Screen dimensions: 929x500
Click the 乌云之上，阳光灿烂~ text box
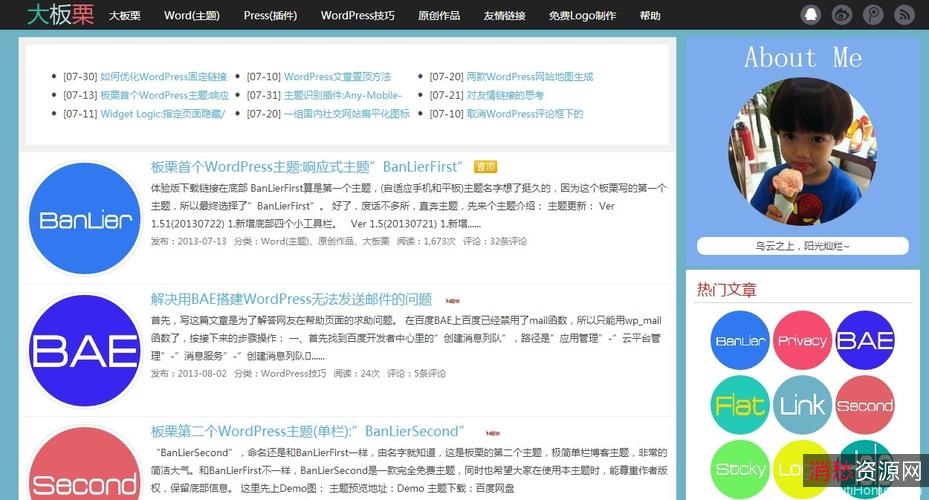[802, 246]
